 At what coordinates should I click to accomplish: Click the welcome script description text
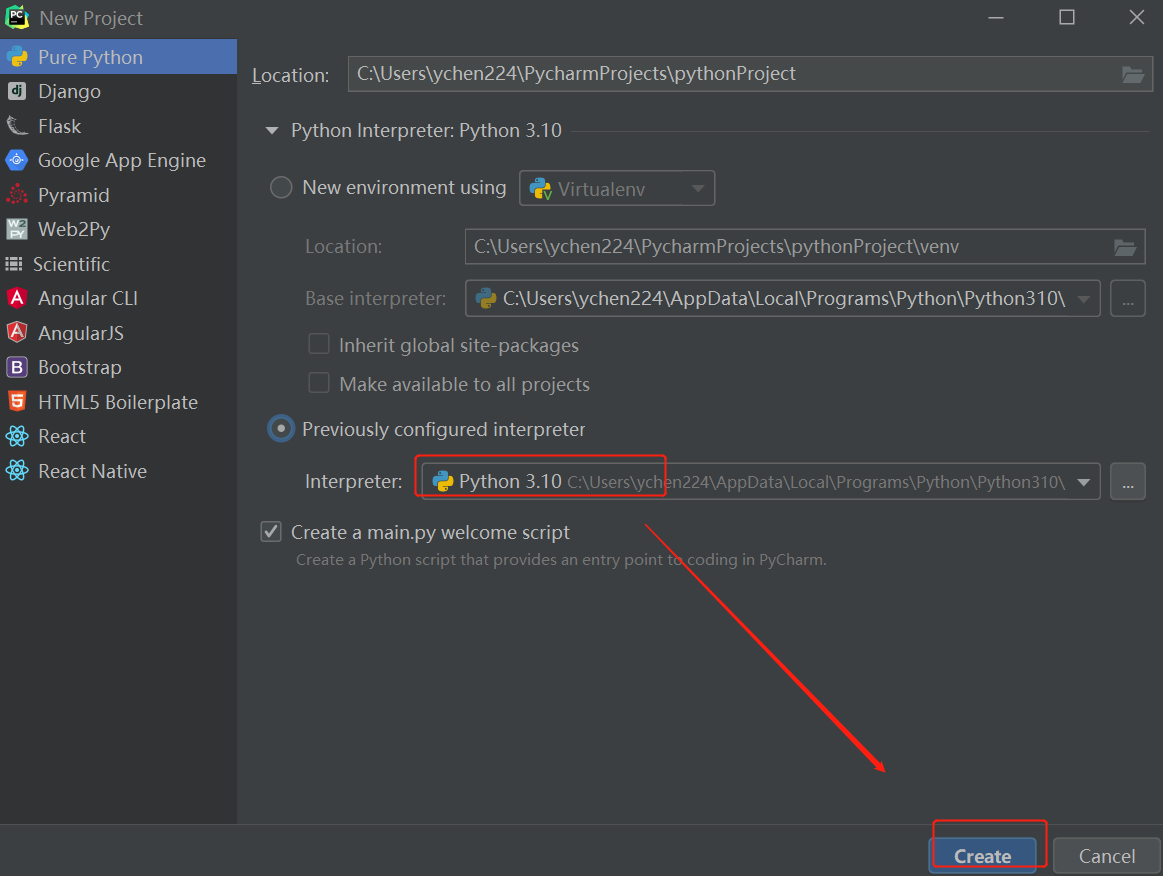coord(561,559)
